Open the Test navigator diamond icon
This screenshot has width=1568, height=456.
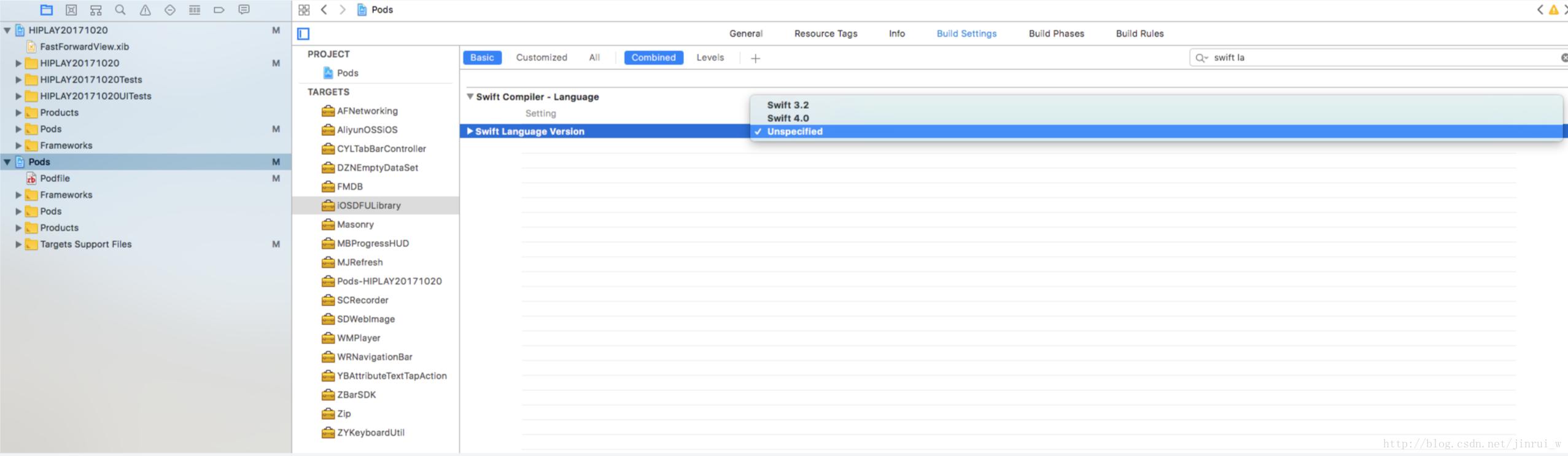[170, 10]
